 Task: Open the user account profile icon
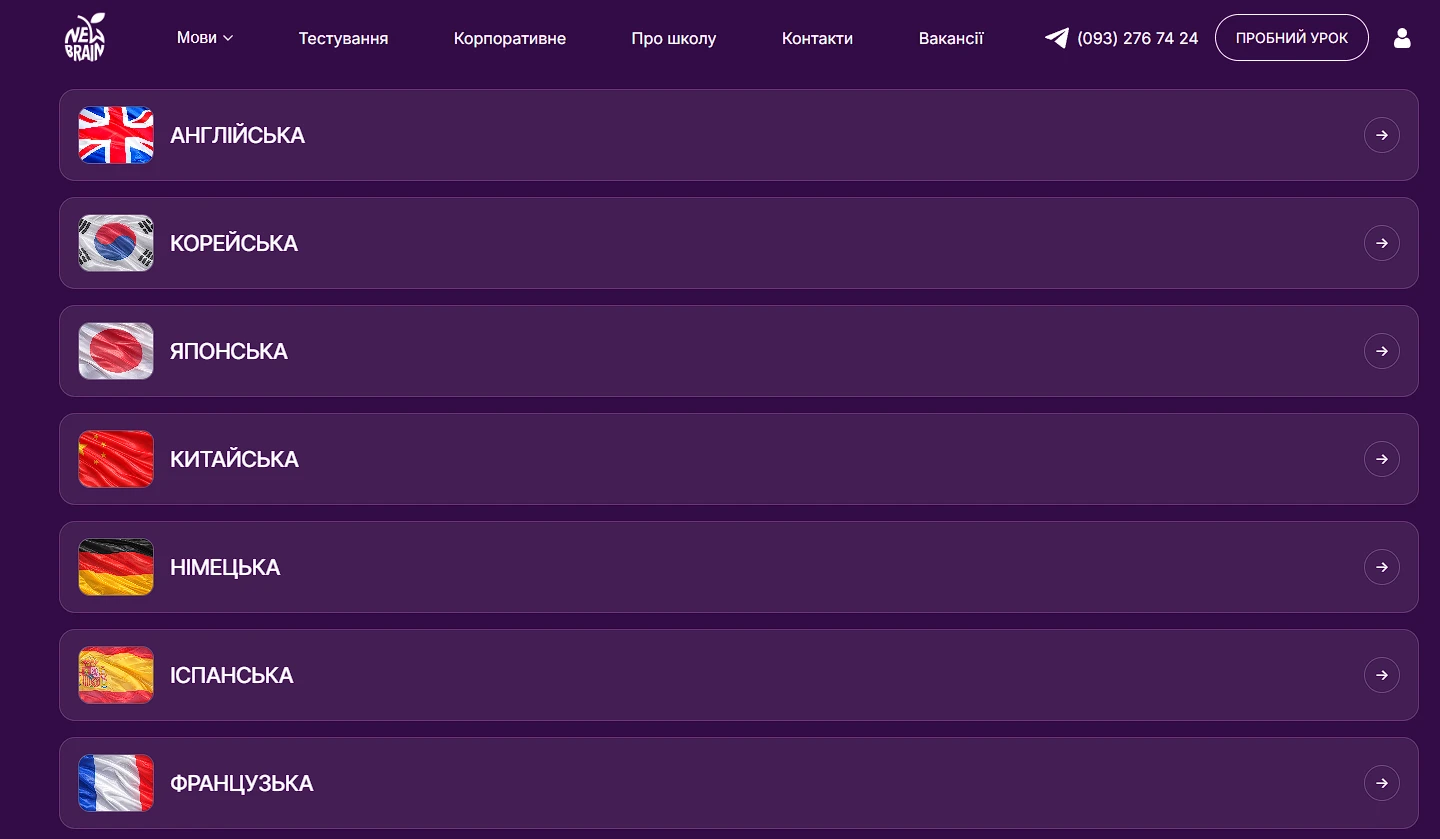pos(1402,38)
